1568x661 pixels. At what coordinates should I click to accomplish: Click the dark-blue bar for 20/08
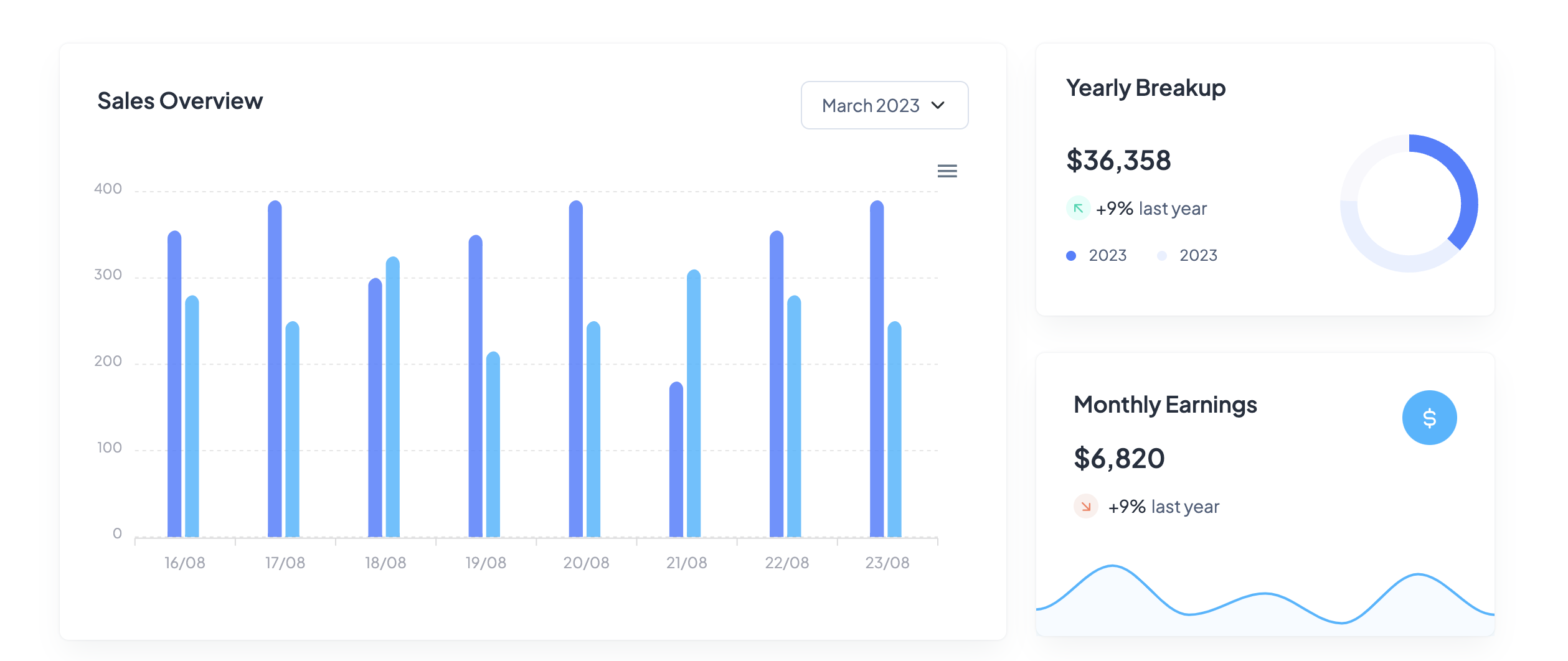(x=576, y=368)
